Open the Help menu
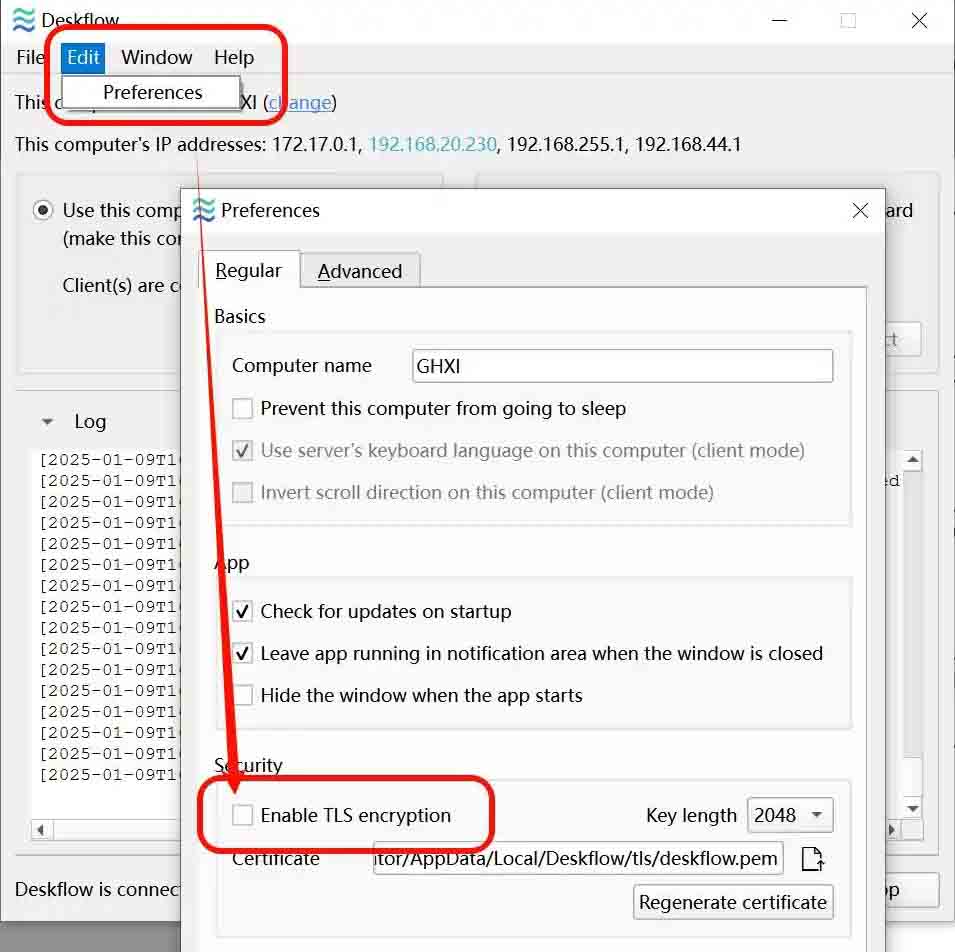955x952 pixels. tap(234, 57)
